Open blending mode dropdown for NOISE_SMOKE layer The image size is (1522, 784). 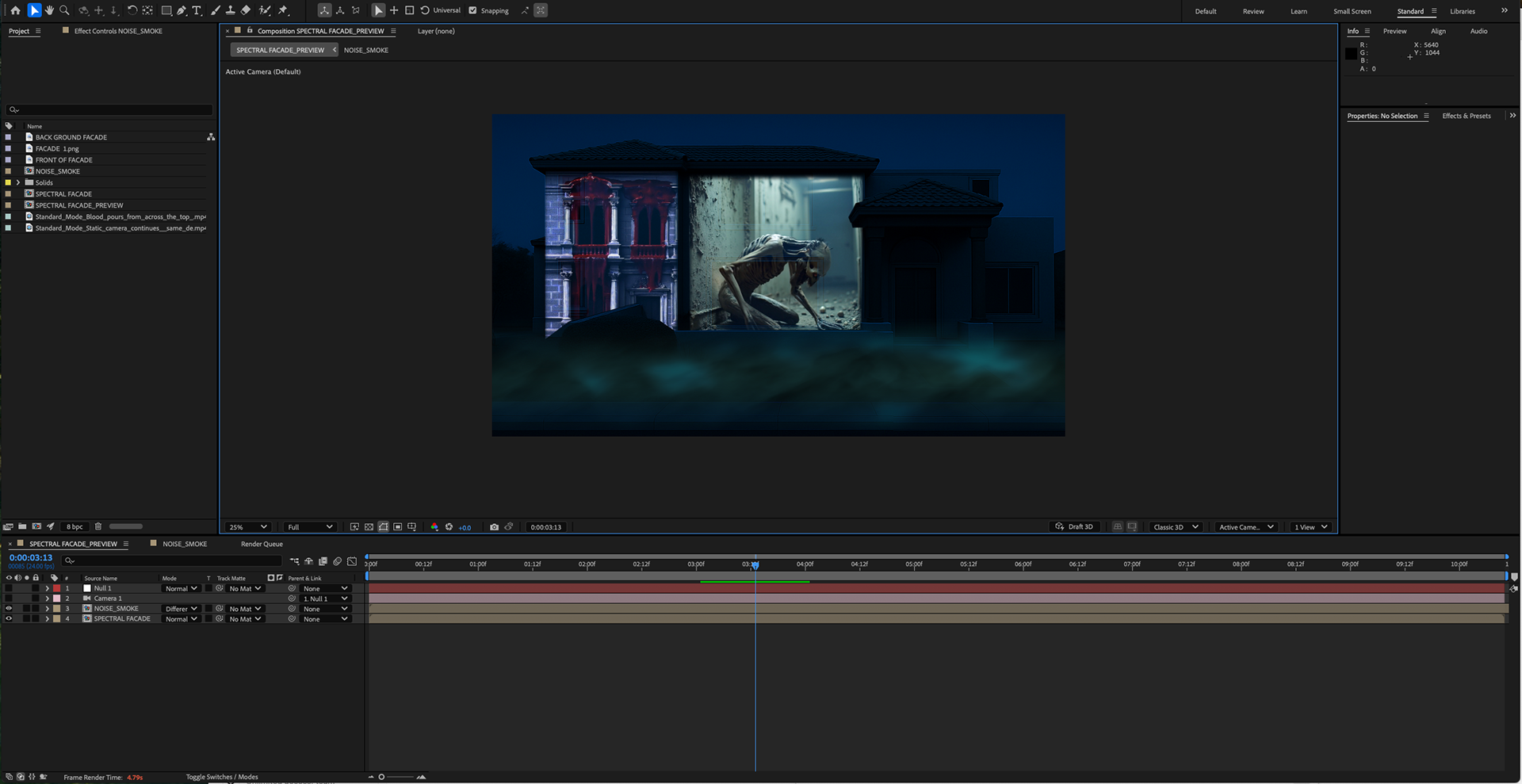pos(181,609)
